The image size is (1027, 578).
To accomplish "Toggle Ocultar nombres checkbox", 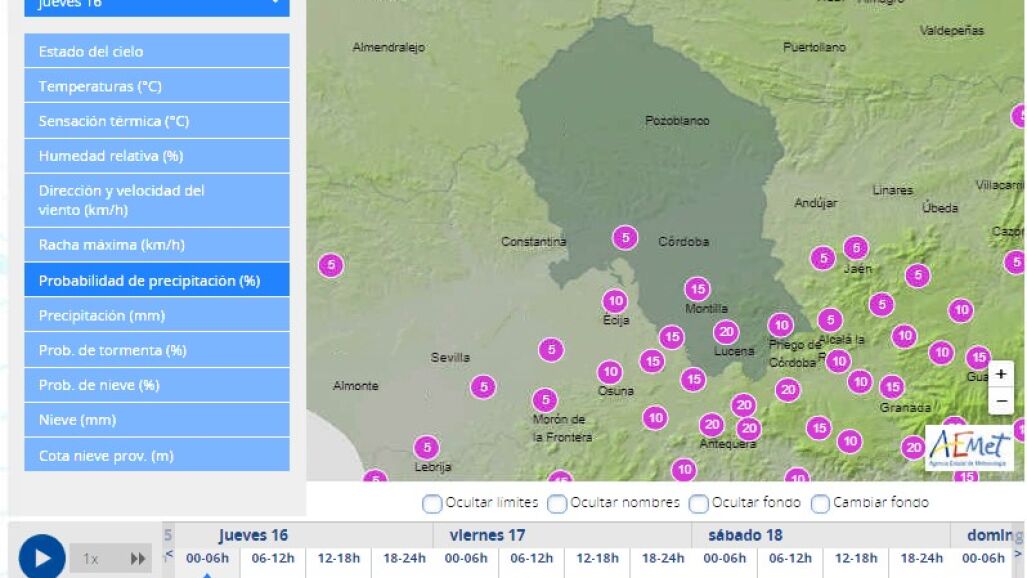I will (x=557, y=503).
